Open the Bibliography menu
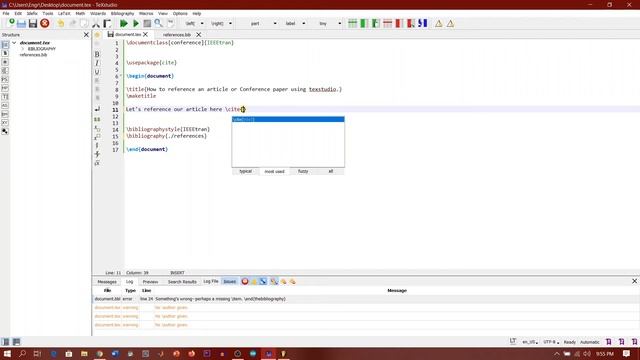This screenshot has height=360, width=640. [x=122, y=13]
